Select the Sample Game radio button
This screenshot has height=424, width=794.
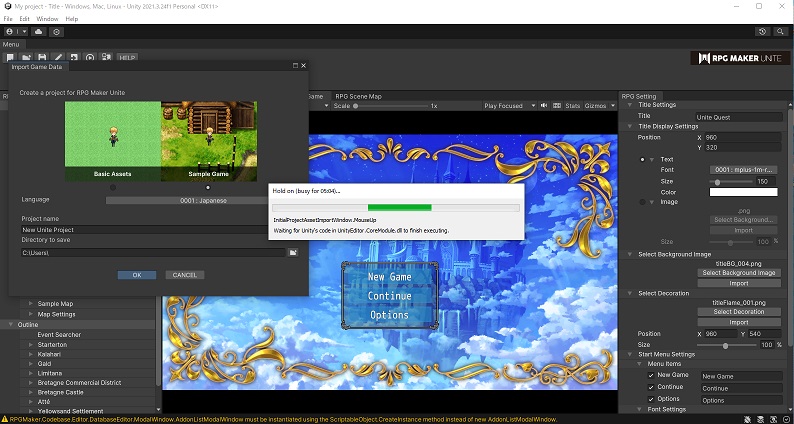[208, 187]
